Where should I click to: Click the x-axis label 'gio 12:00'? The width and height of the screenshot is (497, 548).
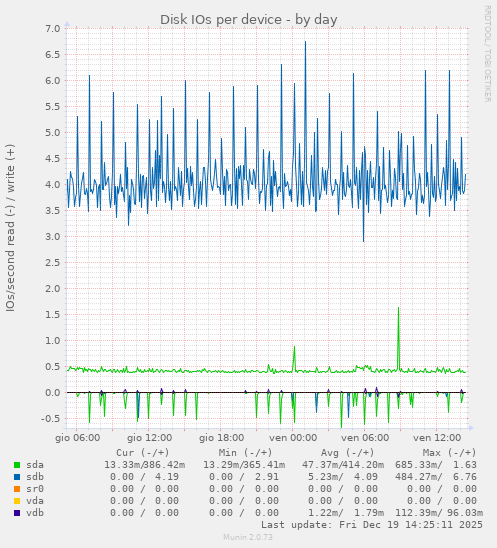point(150,438)
